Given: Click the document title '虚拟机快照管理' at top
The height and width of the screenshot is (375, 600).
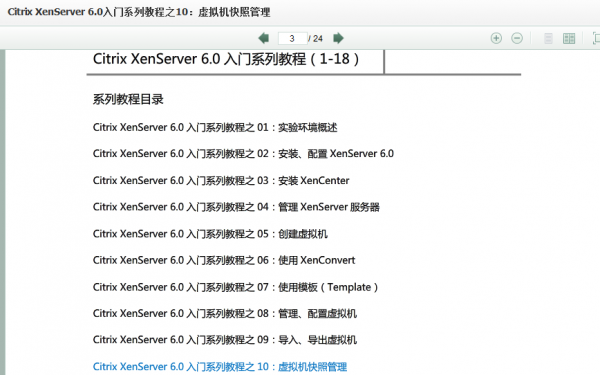Looking at the screenshot, I should point(234,12).
